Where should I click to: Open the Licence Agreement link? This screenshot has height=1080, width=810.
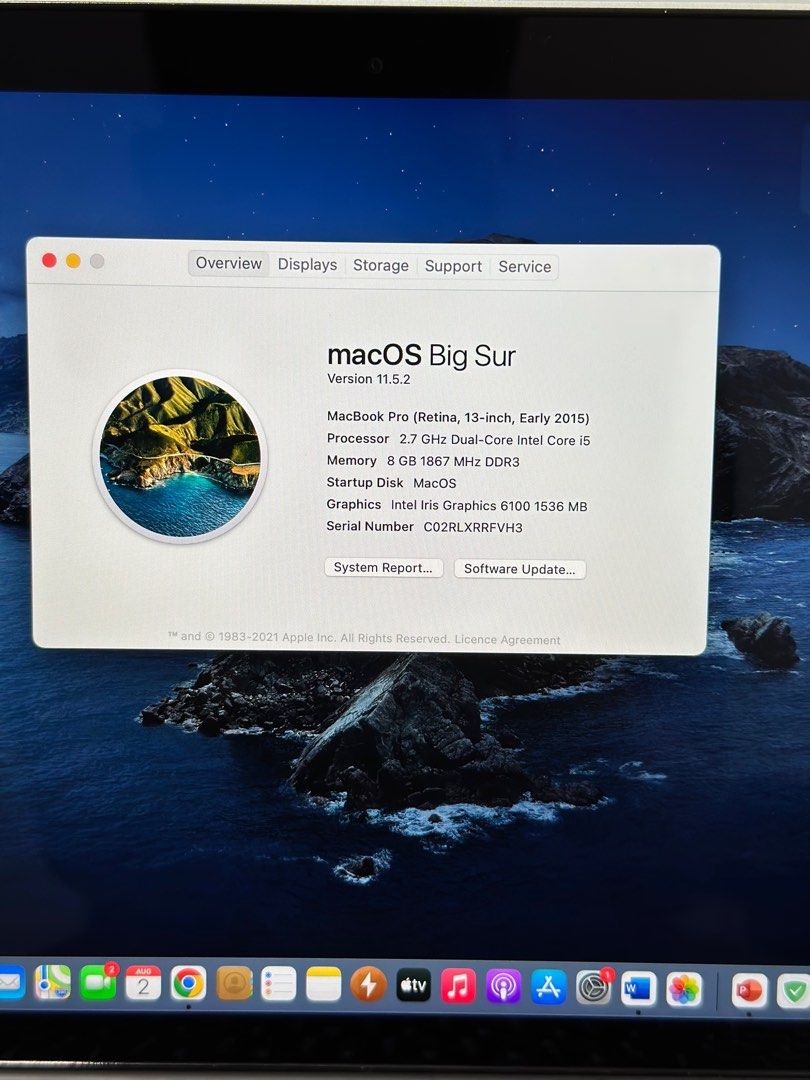(x=508, y=639)
